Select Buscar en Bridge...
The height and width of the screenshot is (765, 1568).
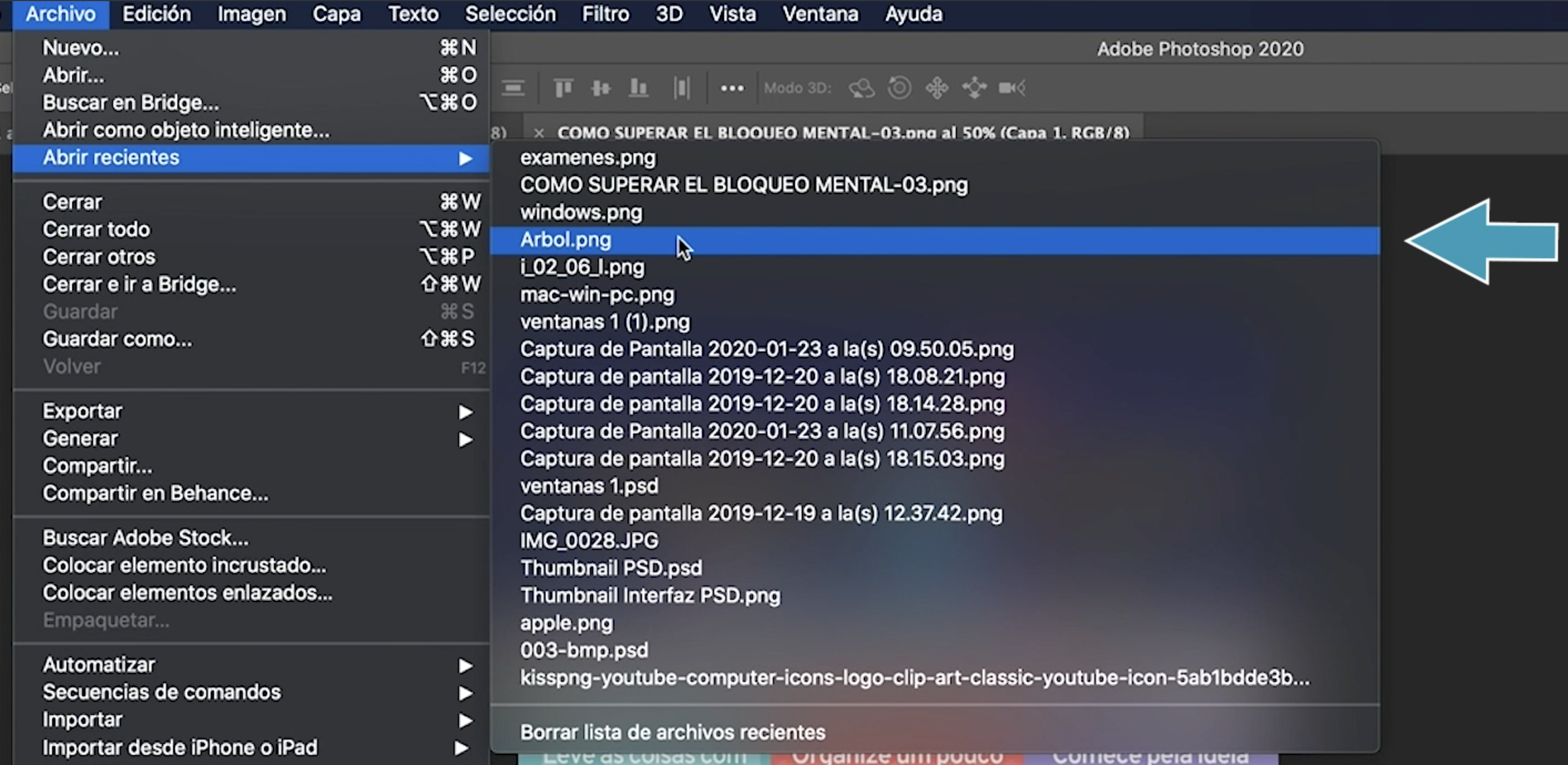(251, 102)
